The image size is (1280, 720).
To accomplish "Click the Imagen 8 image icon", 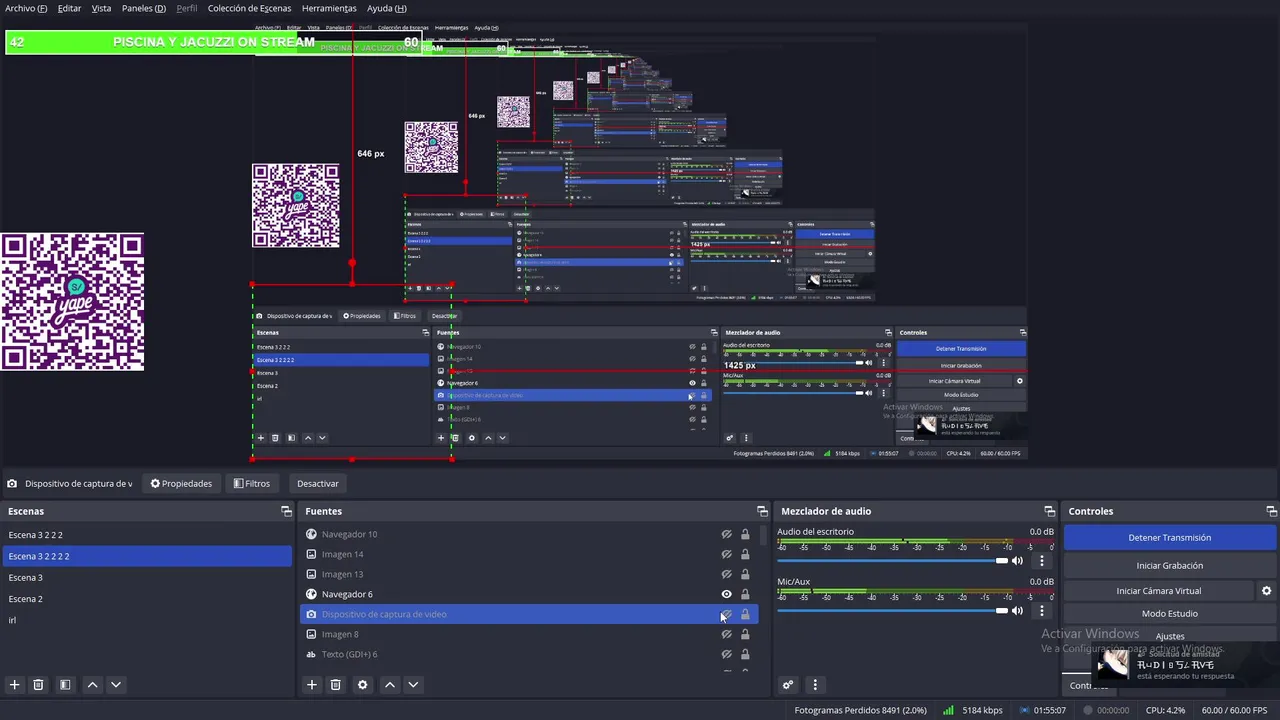I will [x=311, y=634].
